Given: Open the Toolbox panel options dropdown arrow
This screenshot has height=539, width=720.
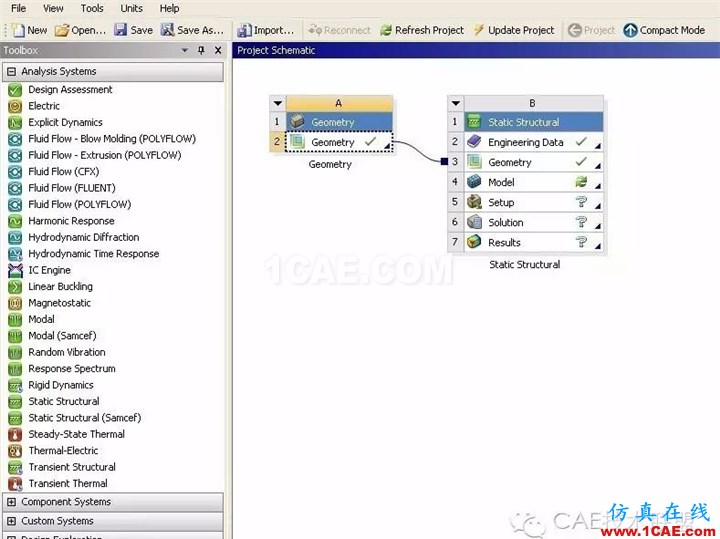Looking at the screenshot, I should point(185,50).
